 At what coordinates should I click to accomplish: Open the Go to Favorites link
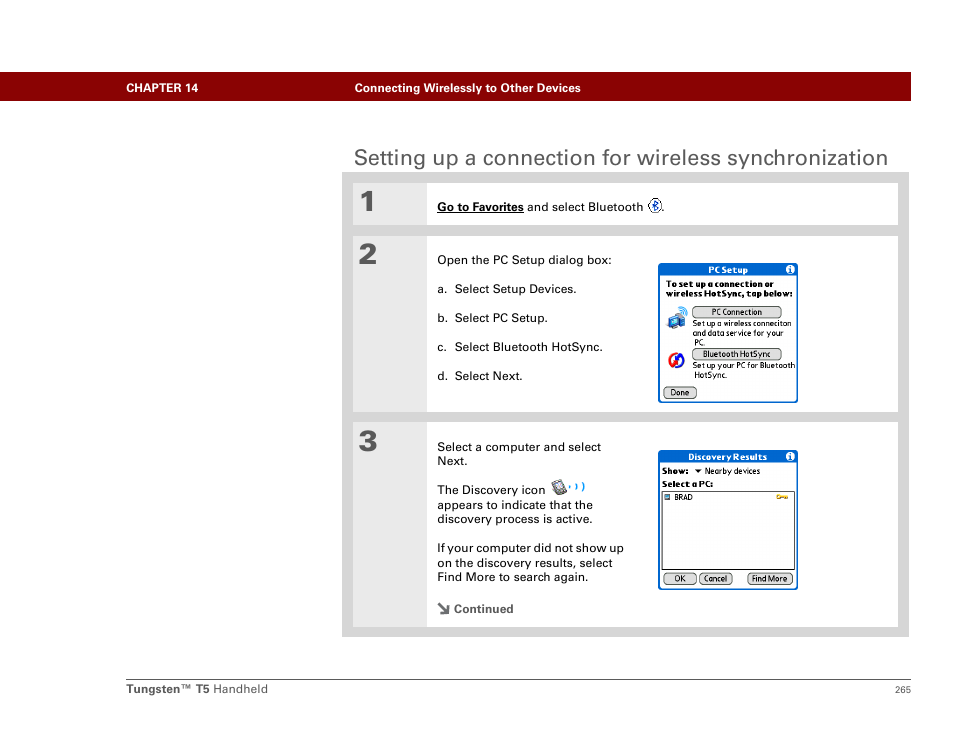[x=480, y=207]
